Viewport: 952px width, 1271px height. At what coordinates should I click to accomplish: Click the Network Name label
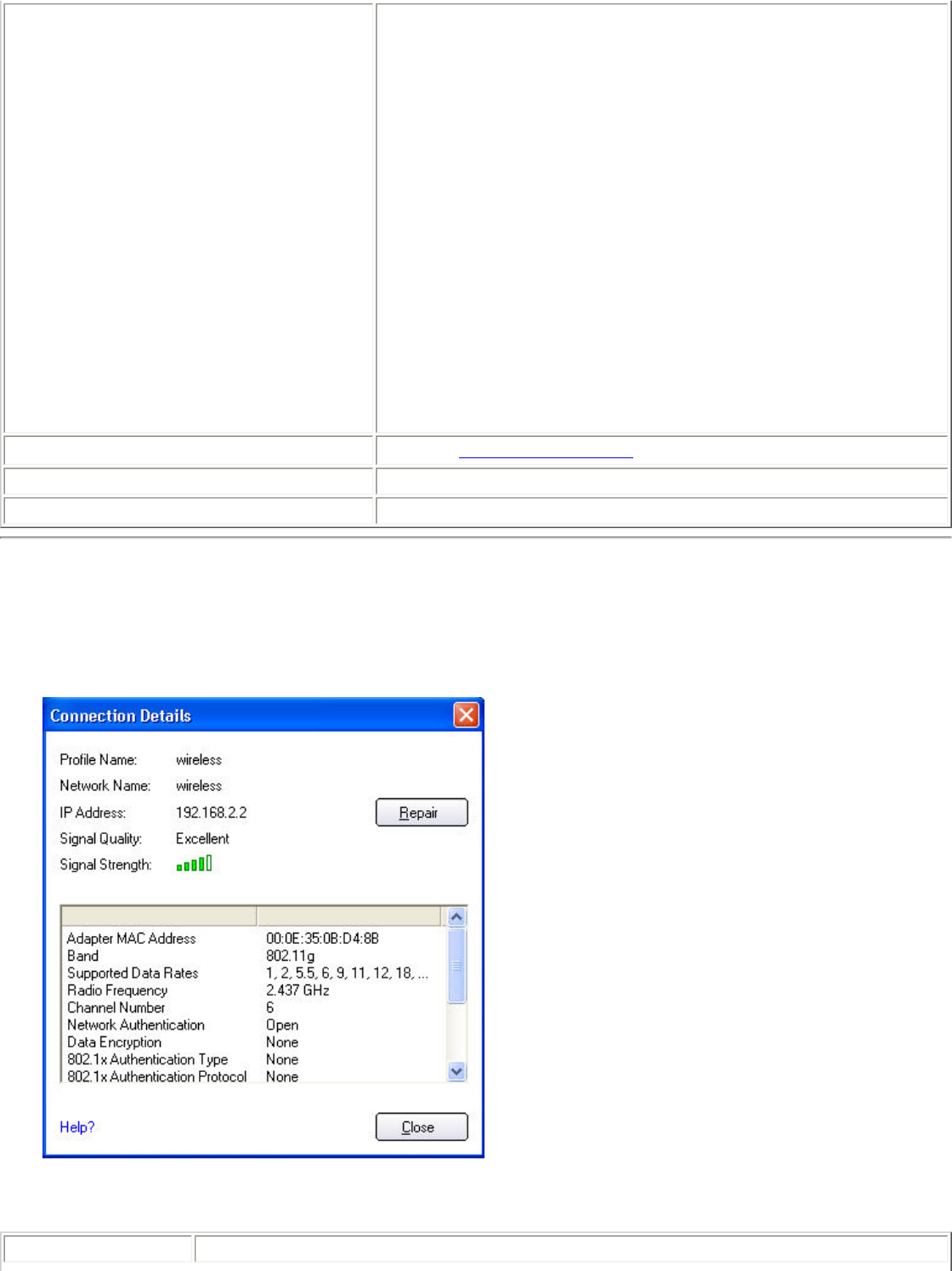coord(105,786)
